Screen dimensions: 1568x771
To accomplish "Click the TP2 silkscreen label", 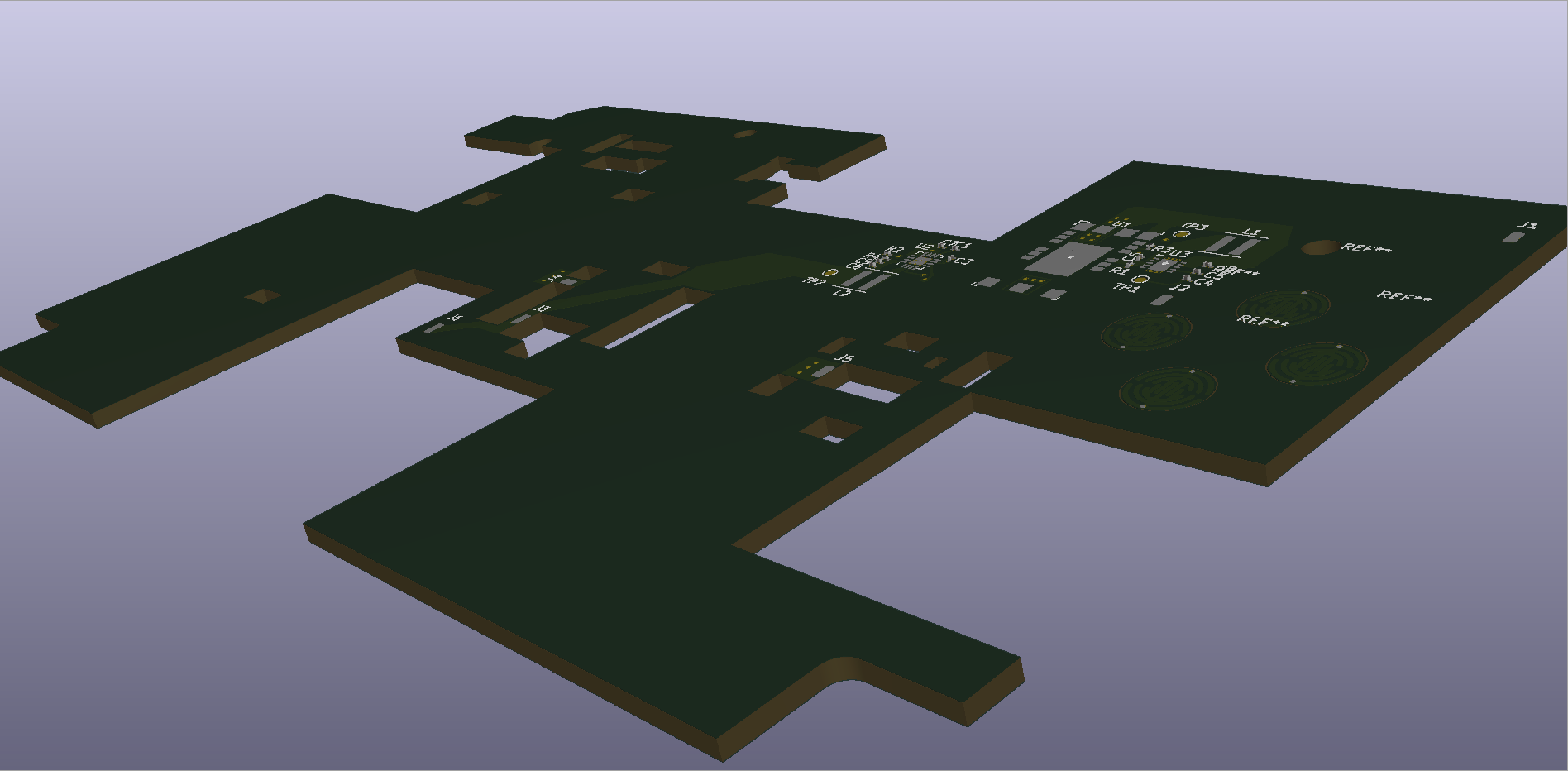I will click(815, 282).
